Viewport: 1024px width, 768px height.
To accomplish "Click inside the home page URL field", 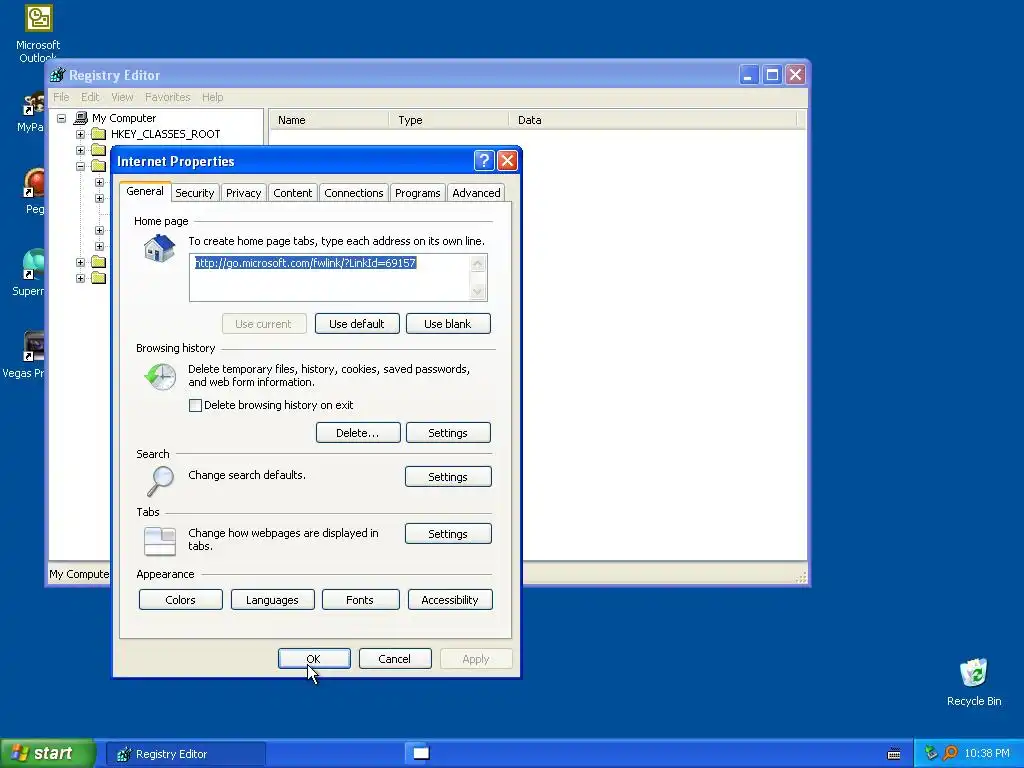I will tap(329, 278).
